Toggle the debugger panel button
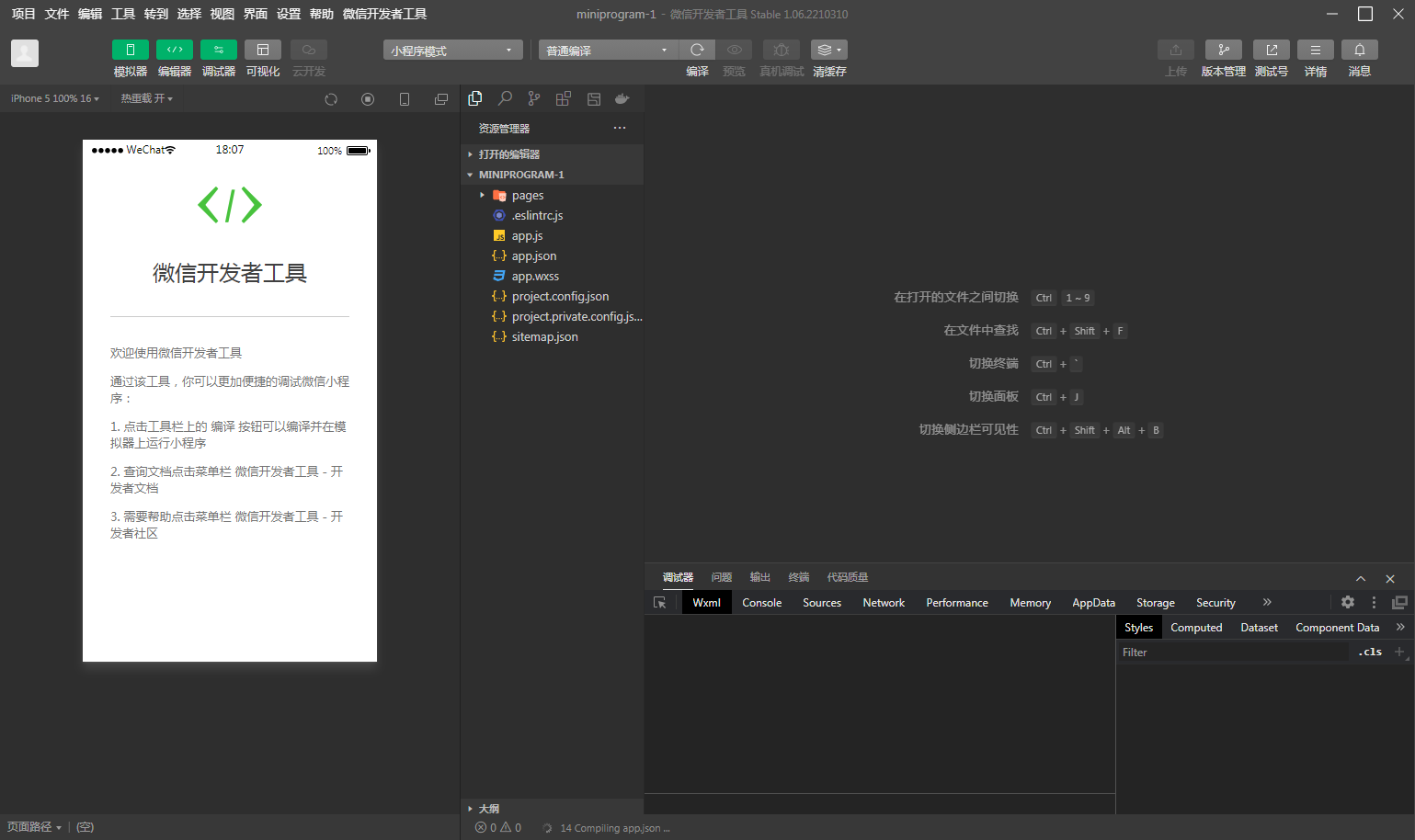Screen dimensions: 1415x840 (x=218, y=50)
